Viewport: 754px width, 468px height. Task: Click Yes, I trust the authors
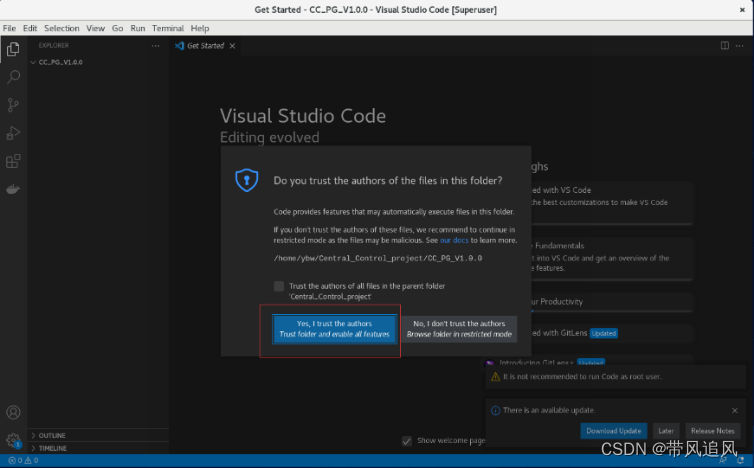(x=334, y=329)
